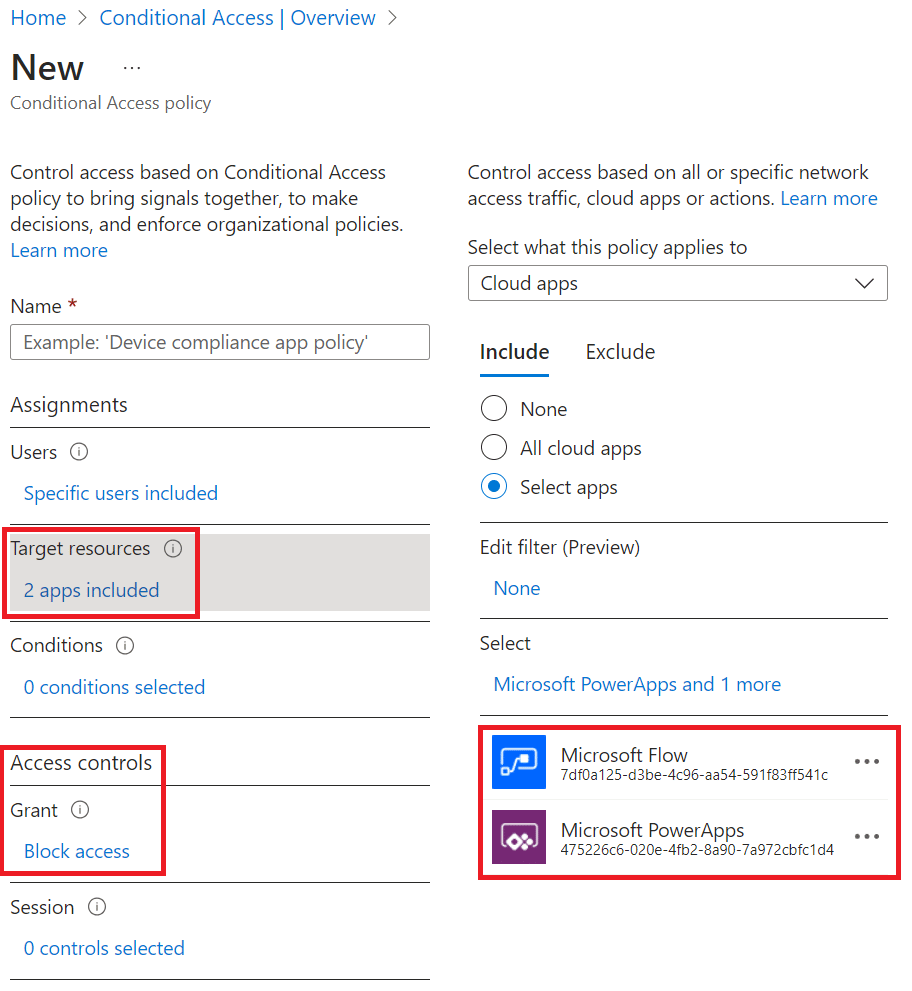Select the None radio option
The height and width of the screenshot is (991, 912).
point(494,408)
